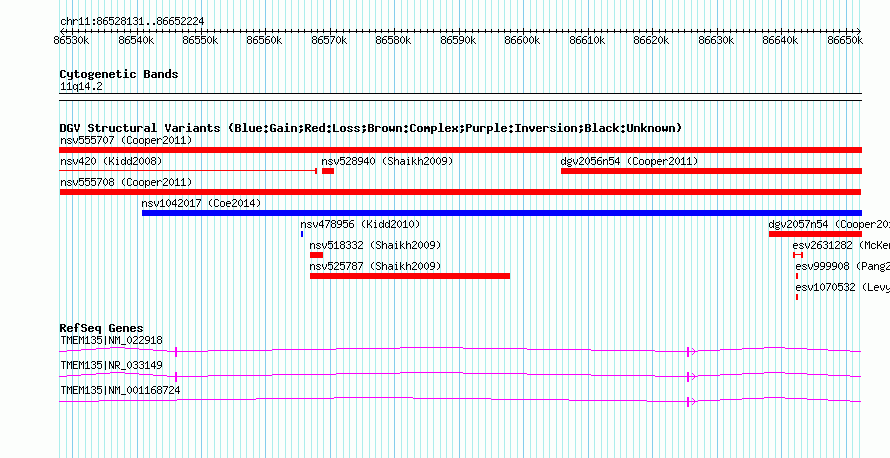Click the 86630k ruler label
The image size is (890, 458).
coord(716,41)
